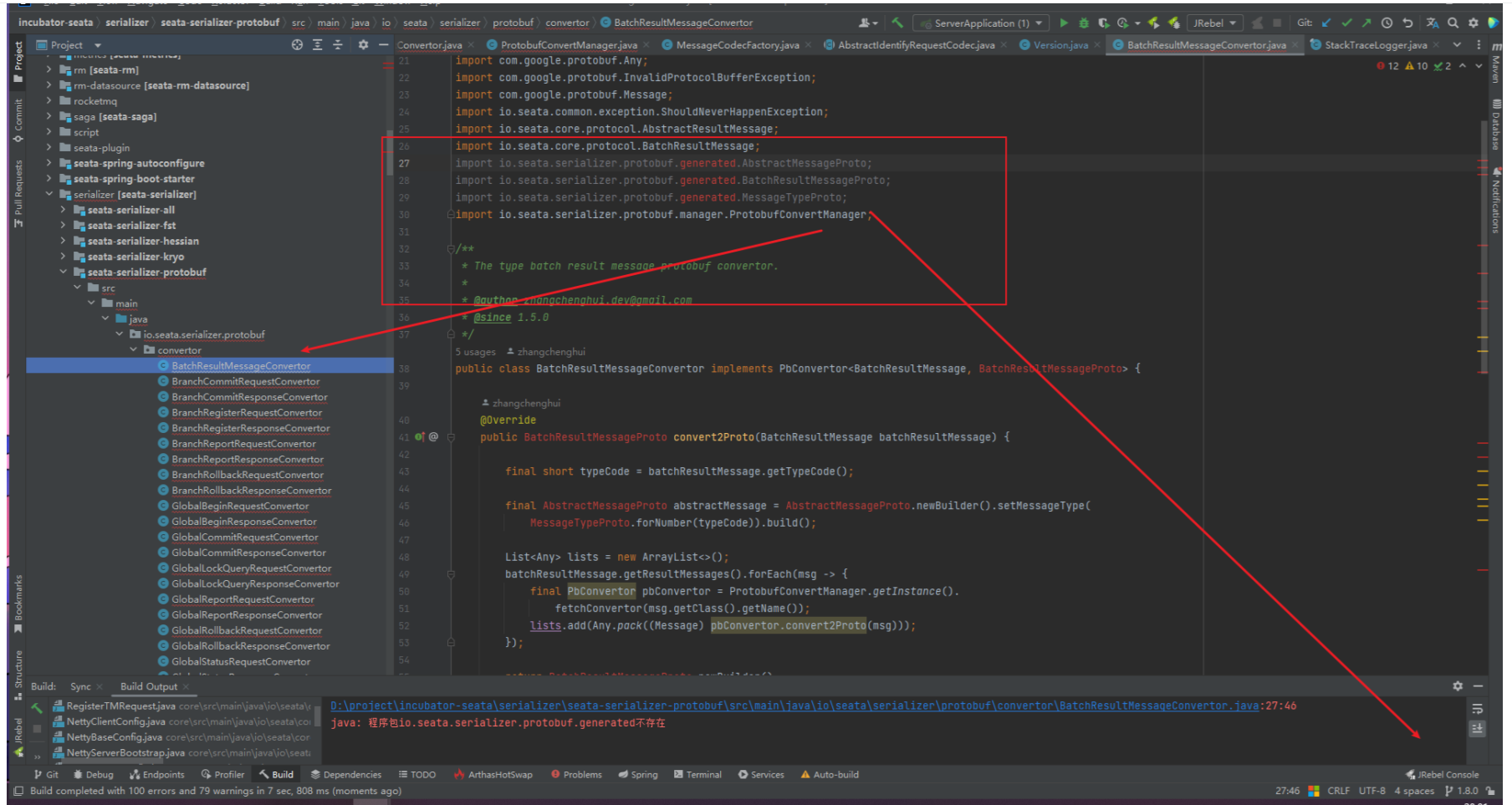Hide the Project tool window
This screenshot has height=805, width=1512.
pos(383,45)
